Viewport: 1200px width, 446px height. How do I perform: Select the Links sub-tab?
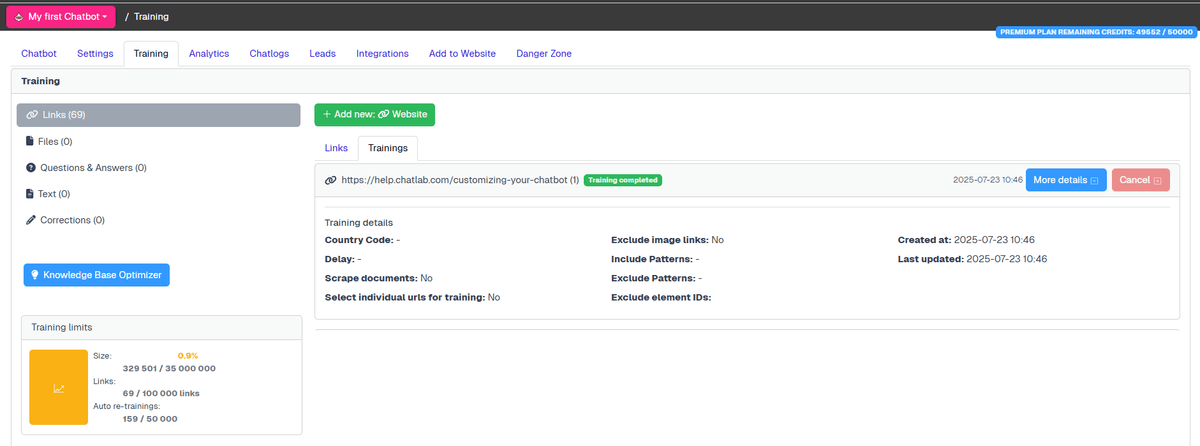point(336,148)
